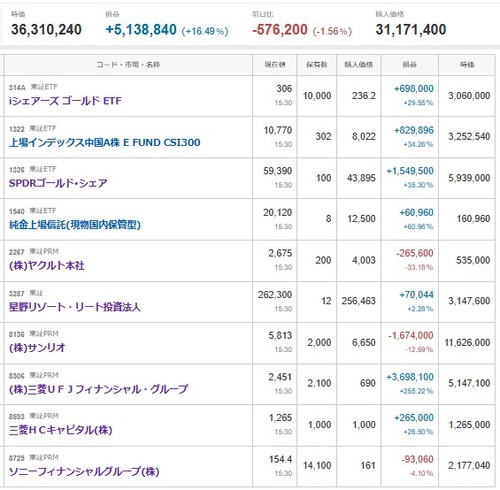Click holdings quantity 14,100

pyautogui.click(x=317, y=466)
